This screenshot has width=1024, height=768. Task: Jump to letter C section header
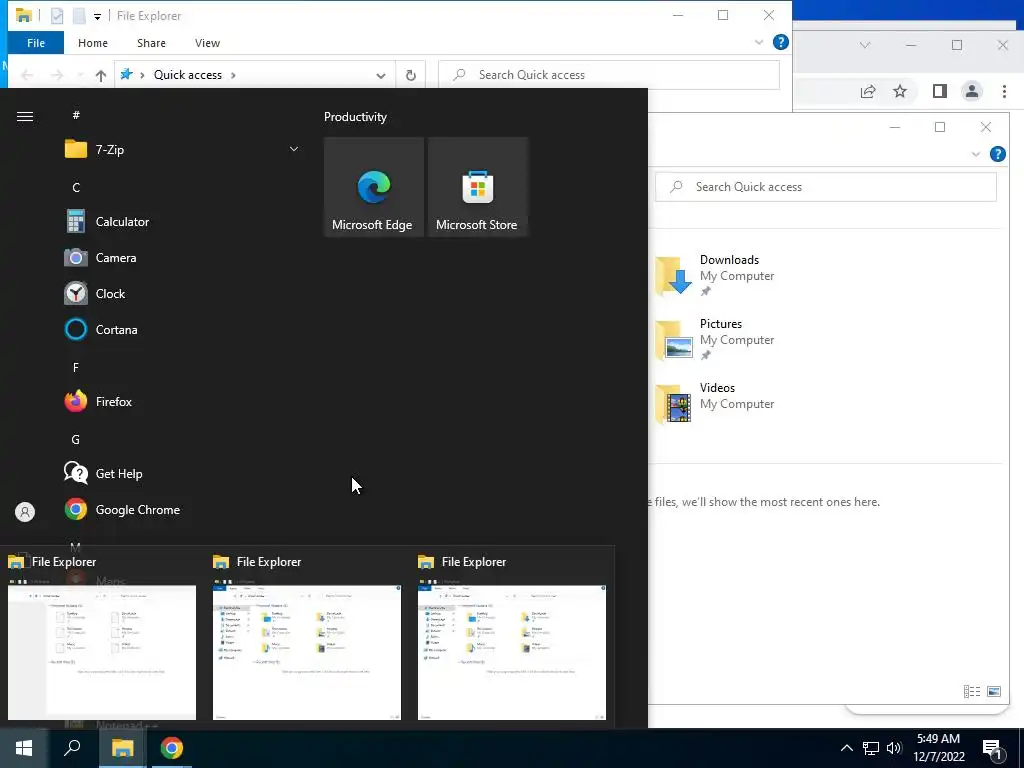76,187
